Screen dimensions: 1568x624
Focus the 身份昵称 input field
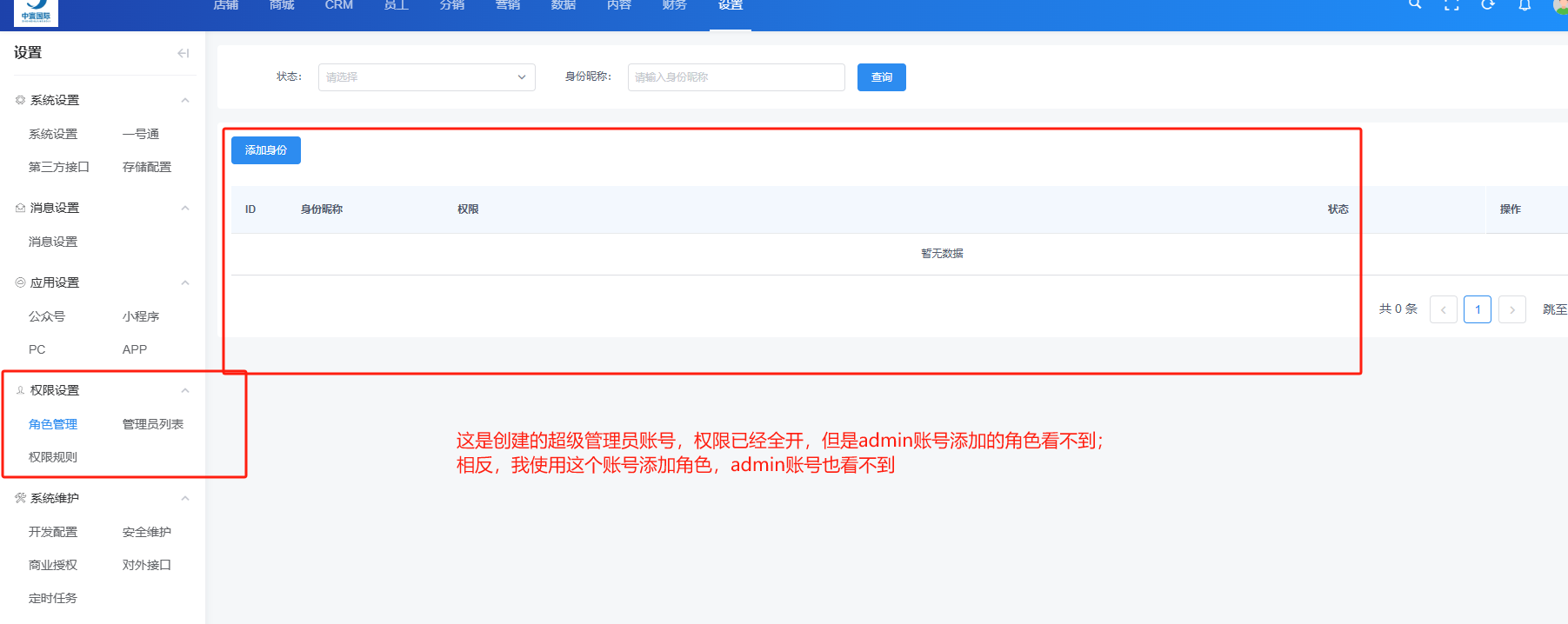[x=737, y=77]
